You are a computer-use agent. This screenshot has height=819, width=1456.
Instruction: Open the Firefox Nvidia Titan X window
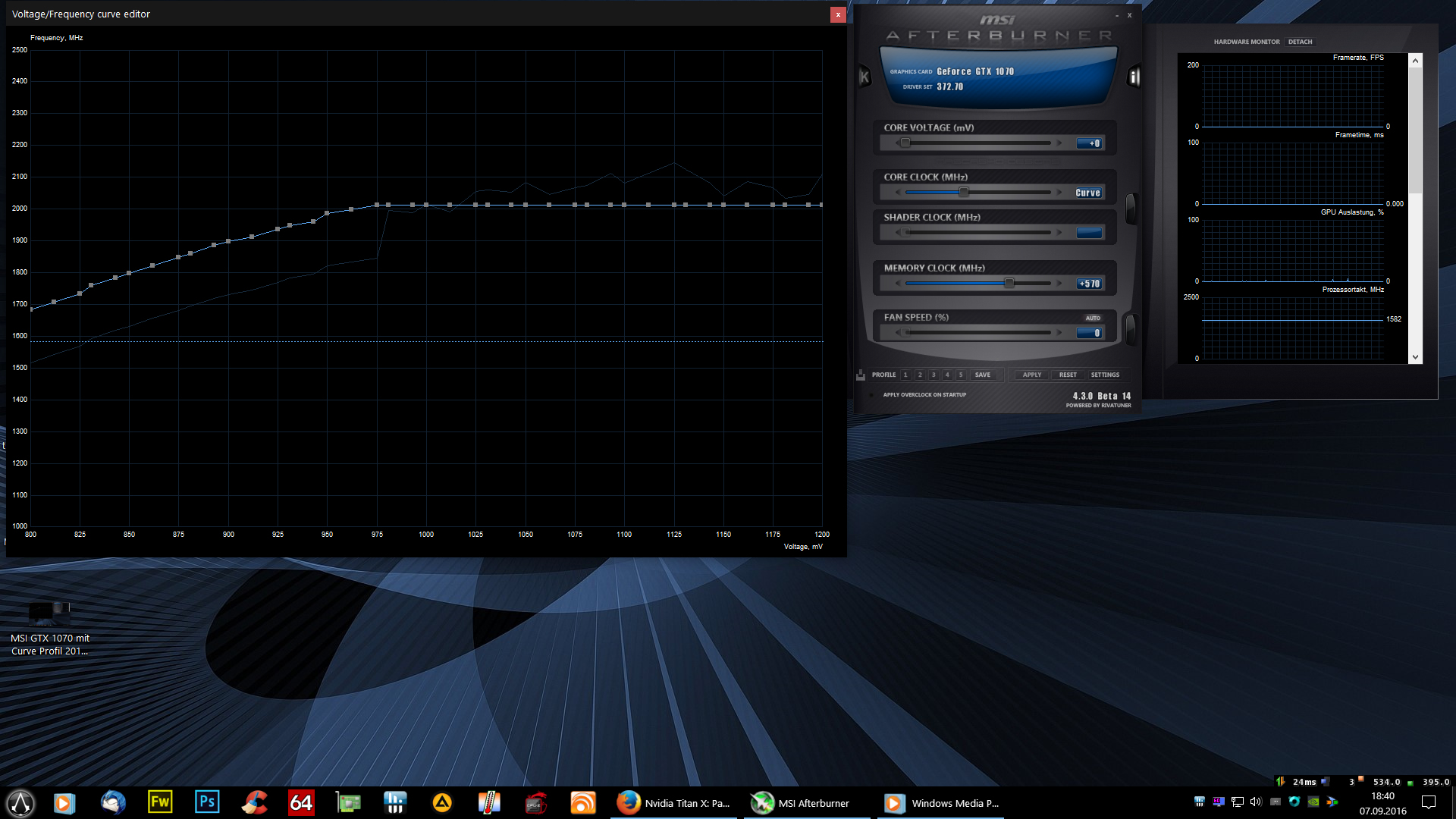click(x=673, y=803)
